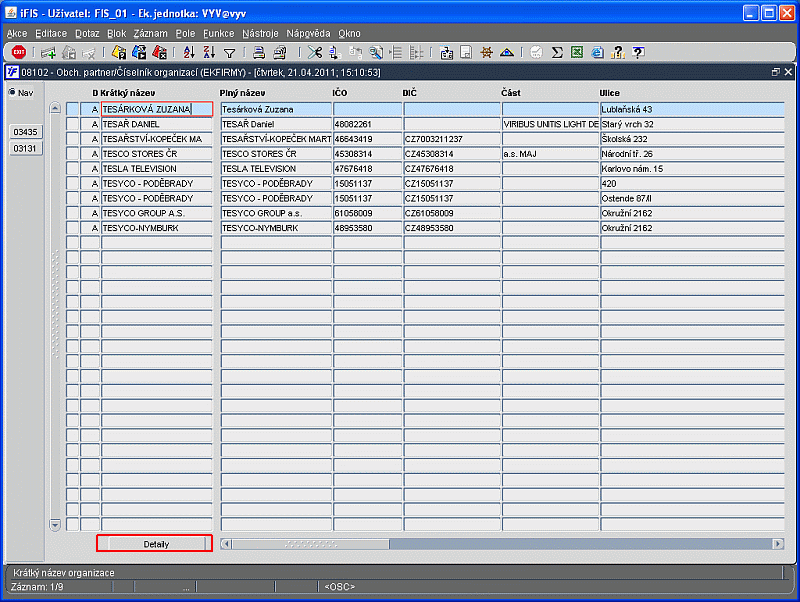Click the magnifier search icon in toolbar

pos(376,52)
